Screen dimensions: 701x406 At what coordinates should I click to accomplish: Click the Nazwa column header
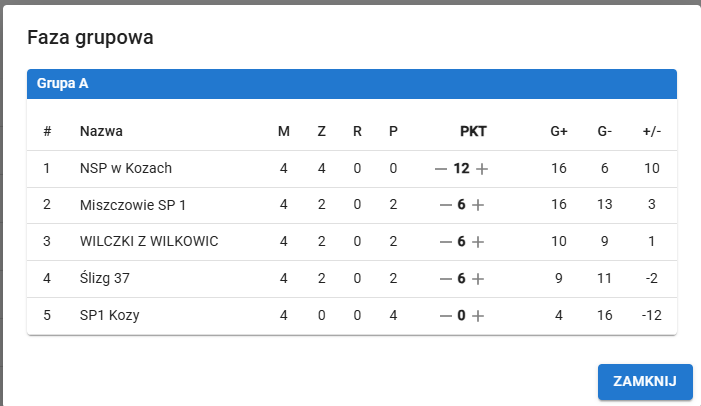point(101,131)
